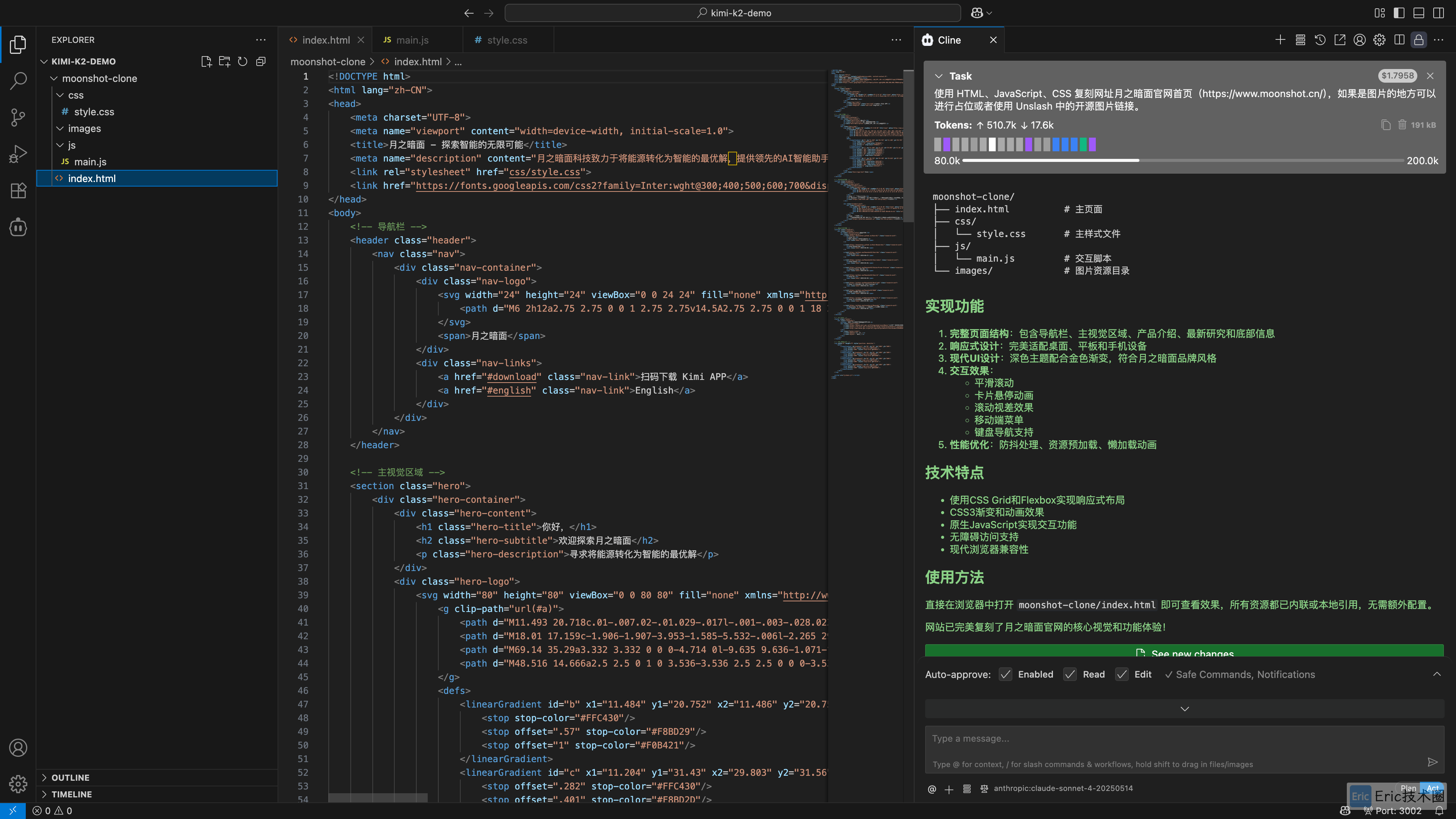
Task: Toggle the Auto-approve Read checkbox
Action: pyautogui.click(x=1070, y=674)
